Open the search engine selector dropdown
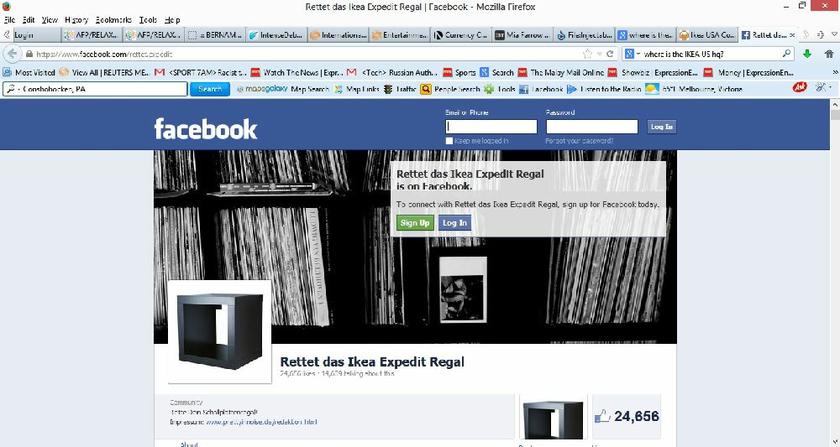 (x=632, y=54)
